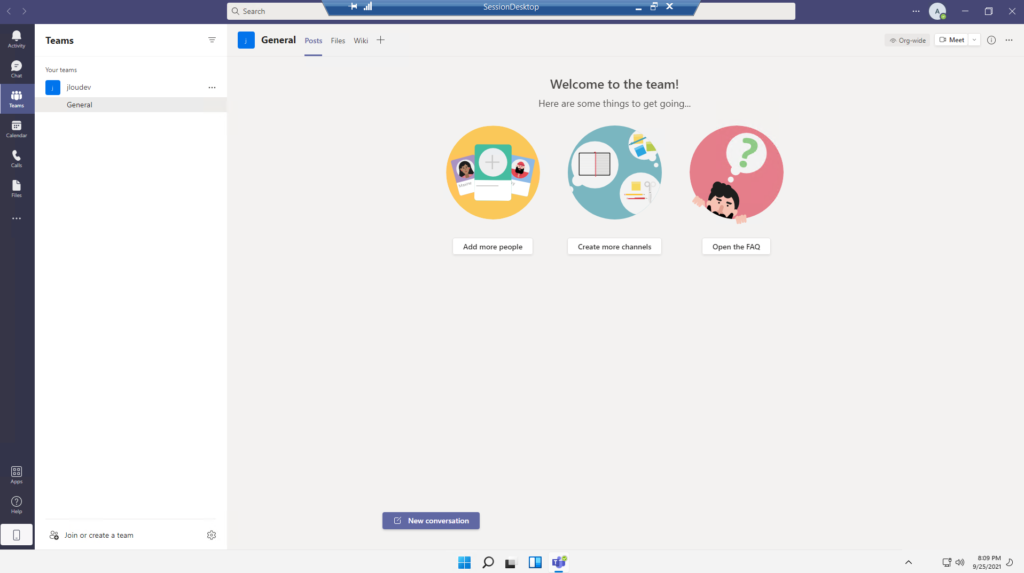Open the clock and date flyout
This screenshot has width=1024, height=573.
click(x=987, y=562)
